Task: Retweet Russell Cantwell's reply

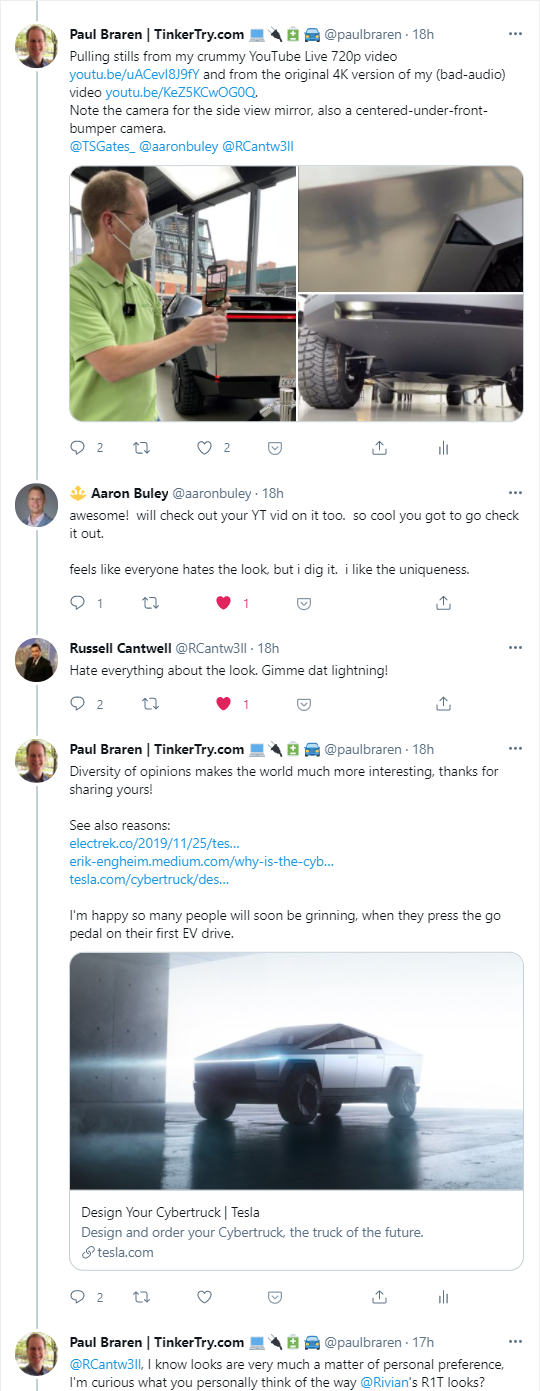Action: point(150,704)
